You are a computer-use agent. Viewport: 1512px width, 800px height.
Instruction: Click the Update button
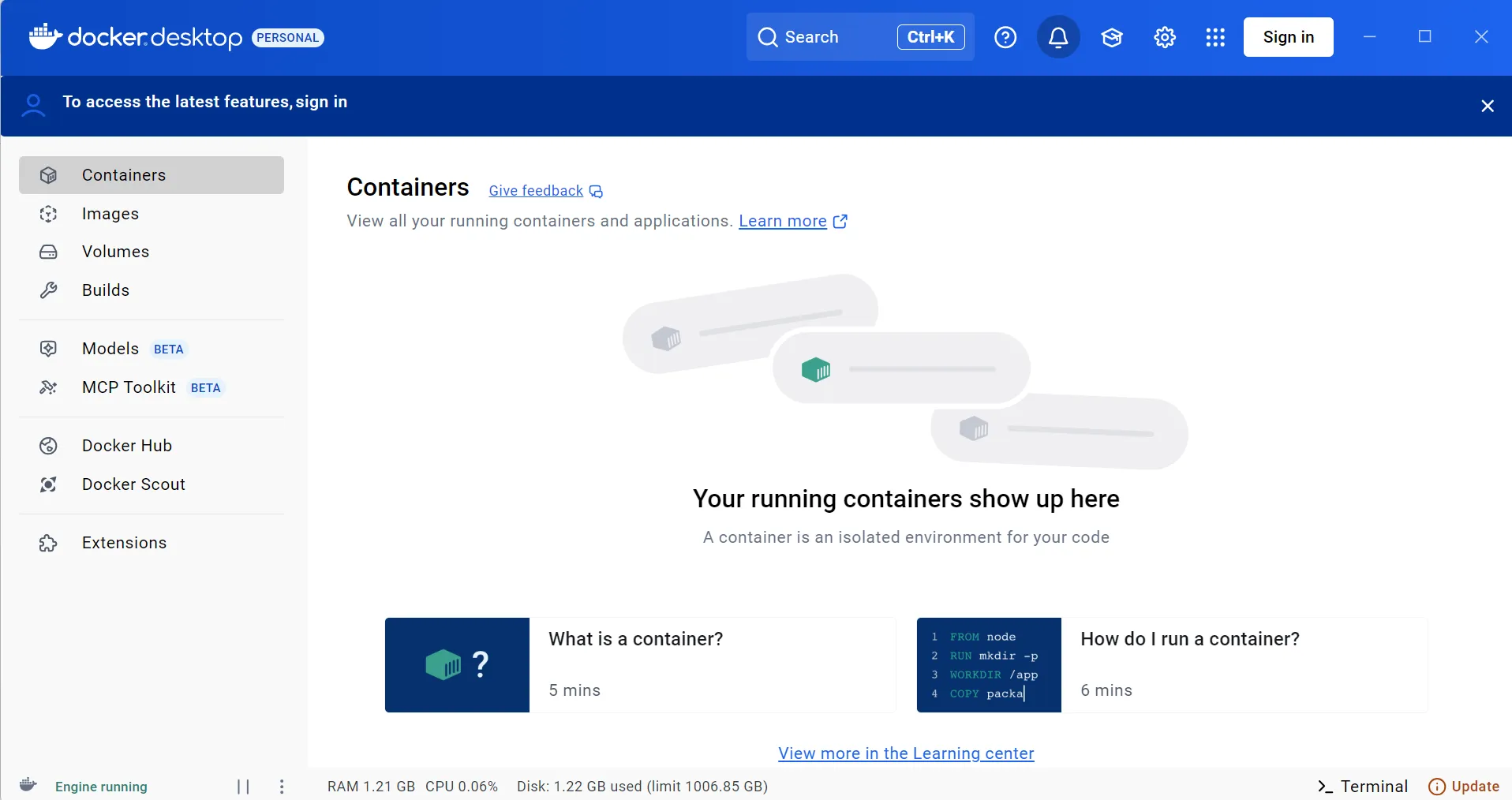1464,787
